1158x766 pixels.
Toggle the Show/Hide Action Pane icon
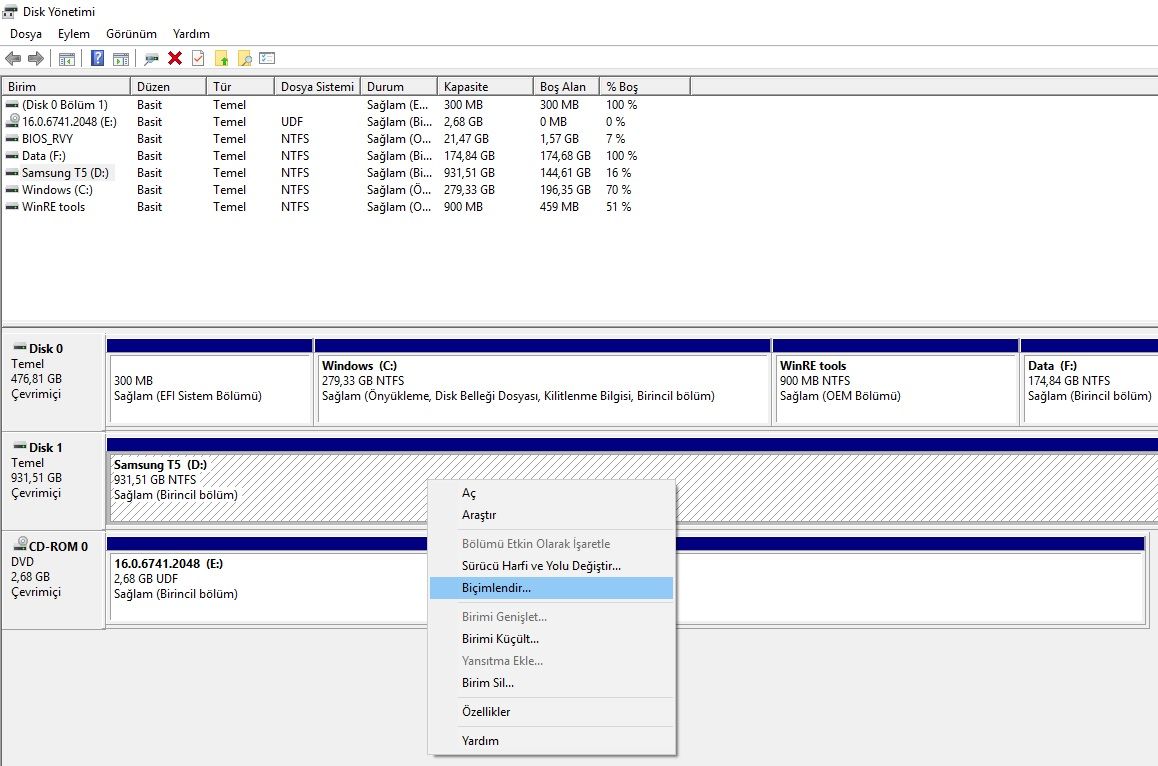pyautogui.click(x=121, y=58)
